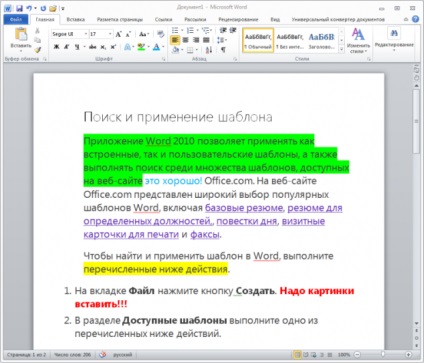Open Word help question mark icon
424x363 pixels.
point(415,19)
